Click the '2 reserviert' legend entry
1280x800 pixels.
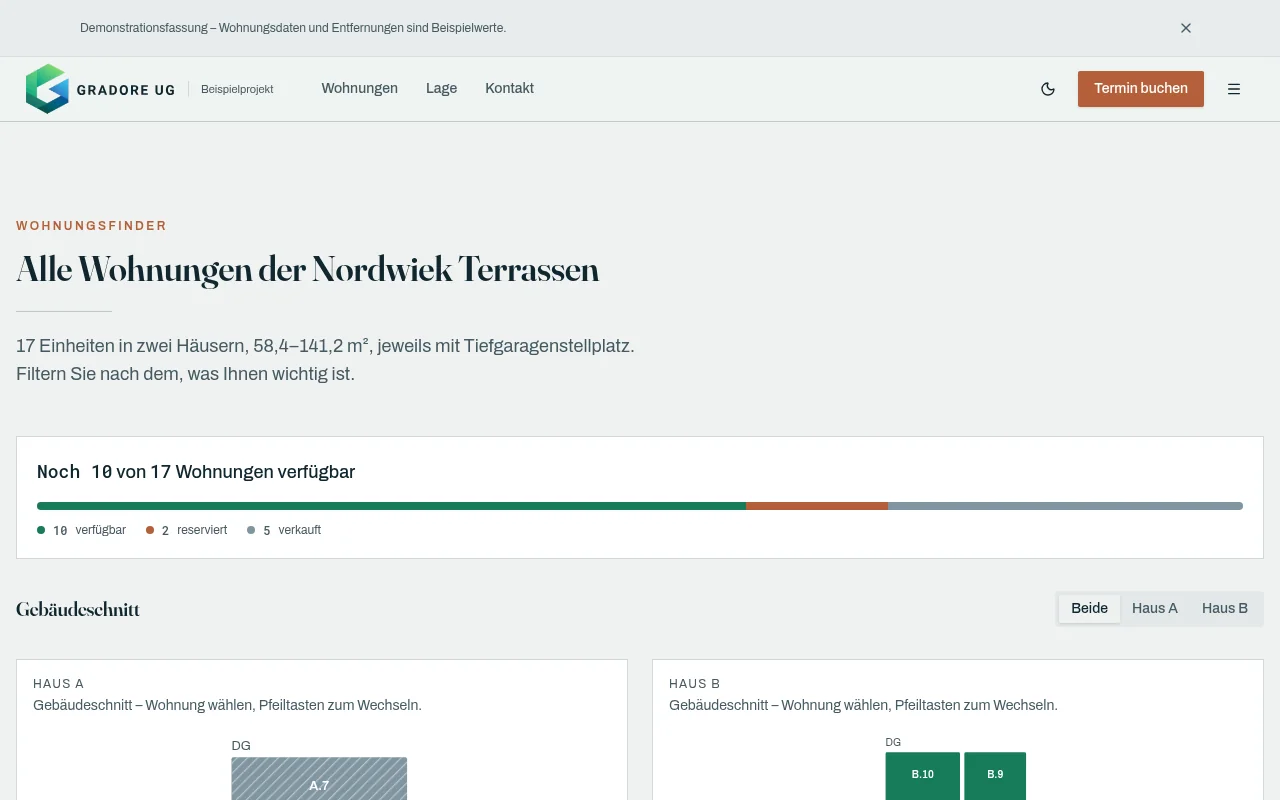(x=186, y=530)
